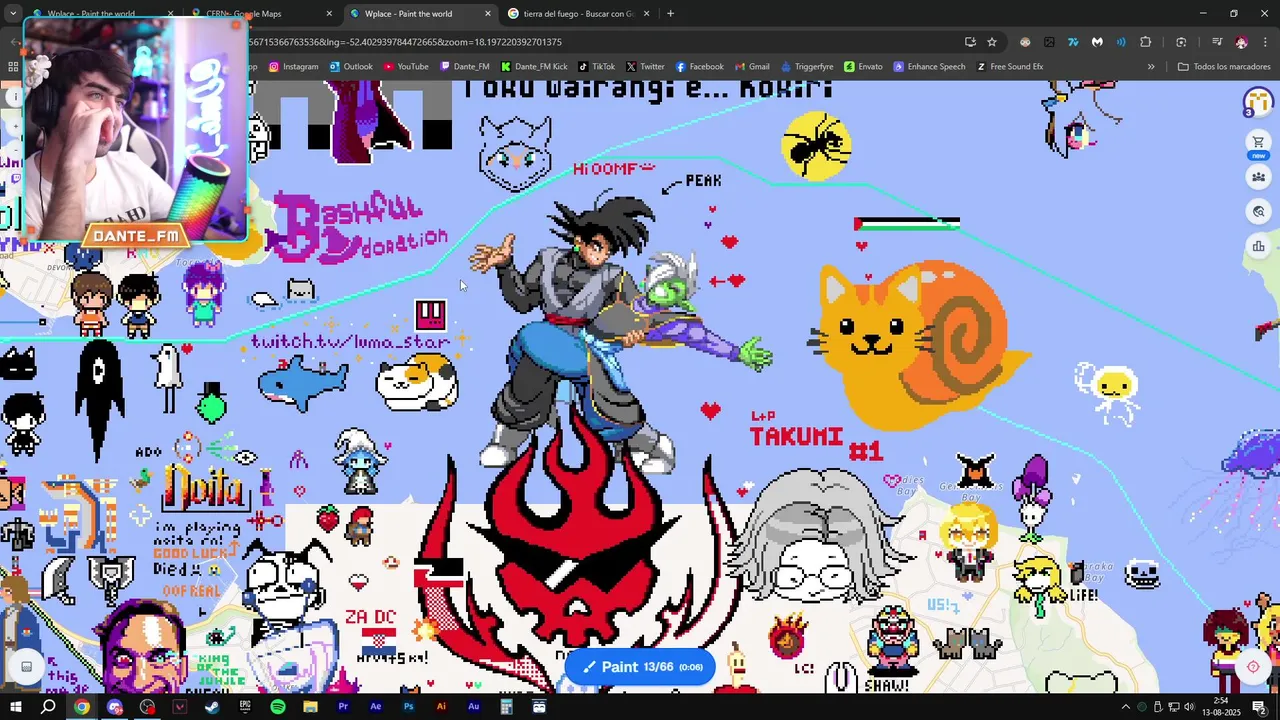Show hidden system tray icons
Image resolution: width=1280 pixels, height=720 pixels.
(x=1126, y=707)
